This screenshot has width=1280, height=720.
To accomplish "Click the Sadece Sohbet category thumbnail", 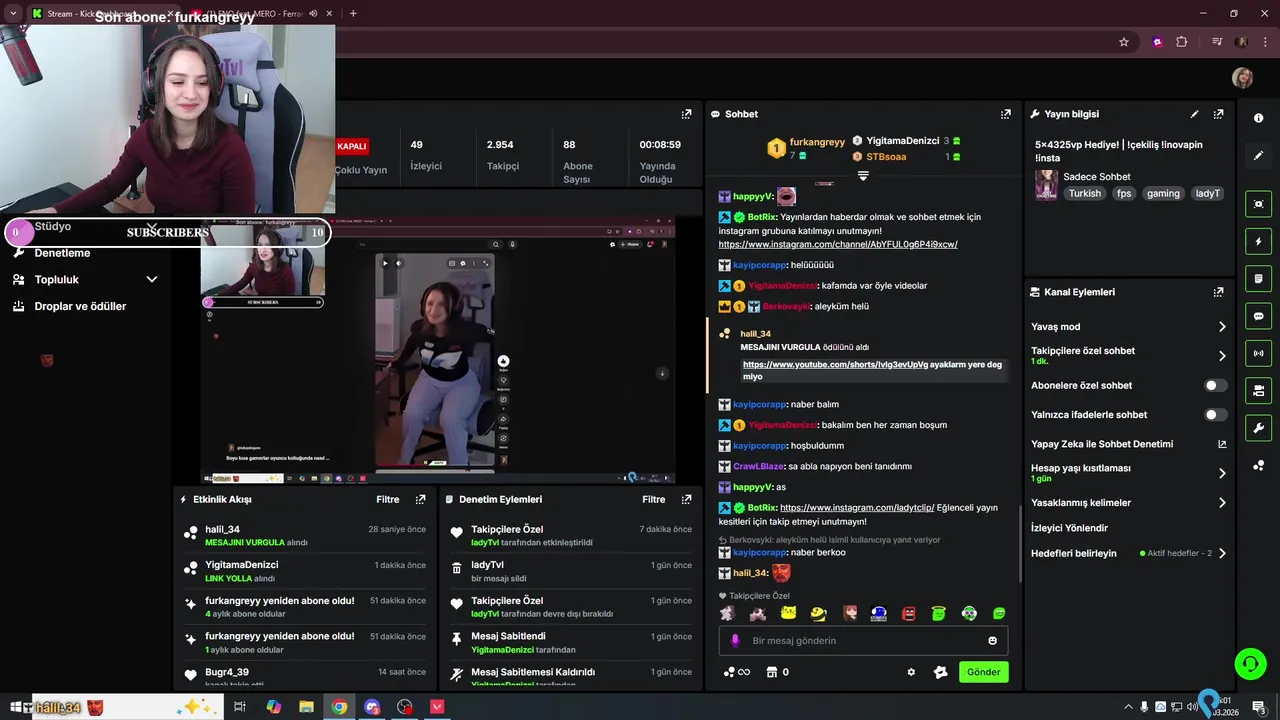I will click(1046, 185).
